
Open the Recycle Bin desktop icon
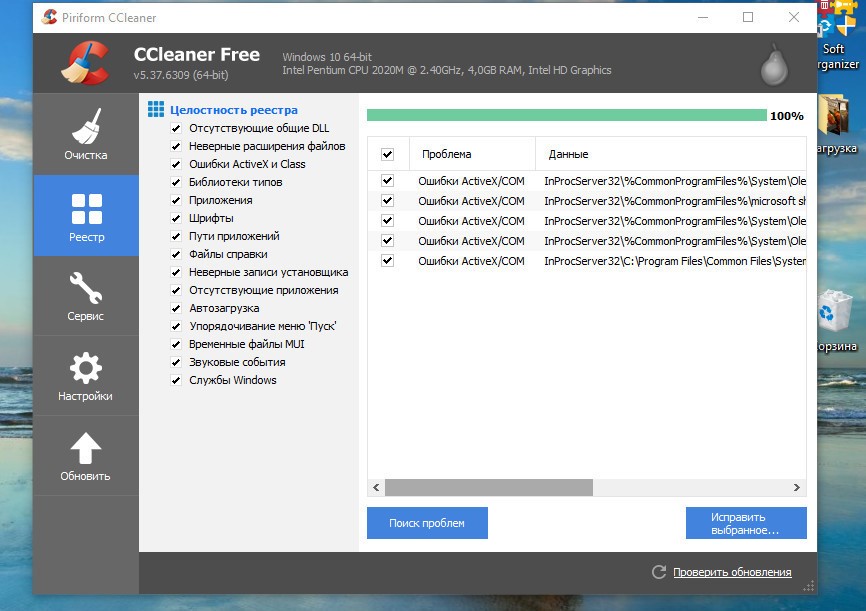pyautogui.click(x=834, y=310)
